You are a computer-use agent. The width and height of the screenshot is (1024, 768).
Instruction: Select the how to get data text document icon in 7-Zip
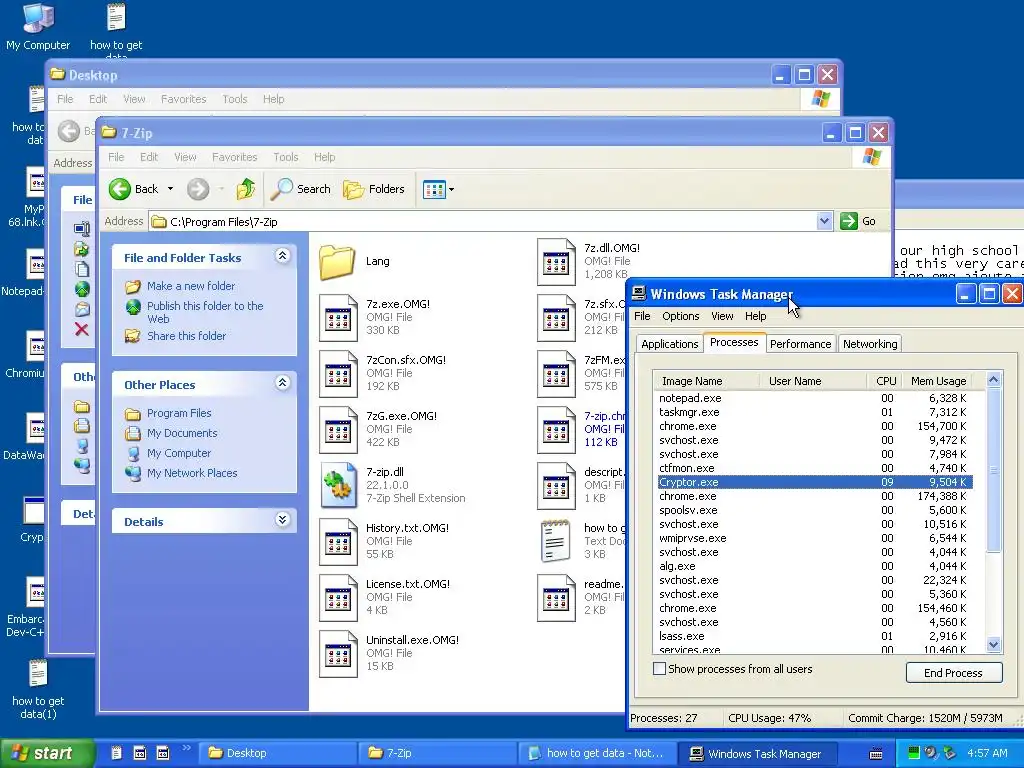556,541
